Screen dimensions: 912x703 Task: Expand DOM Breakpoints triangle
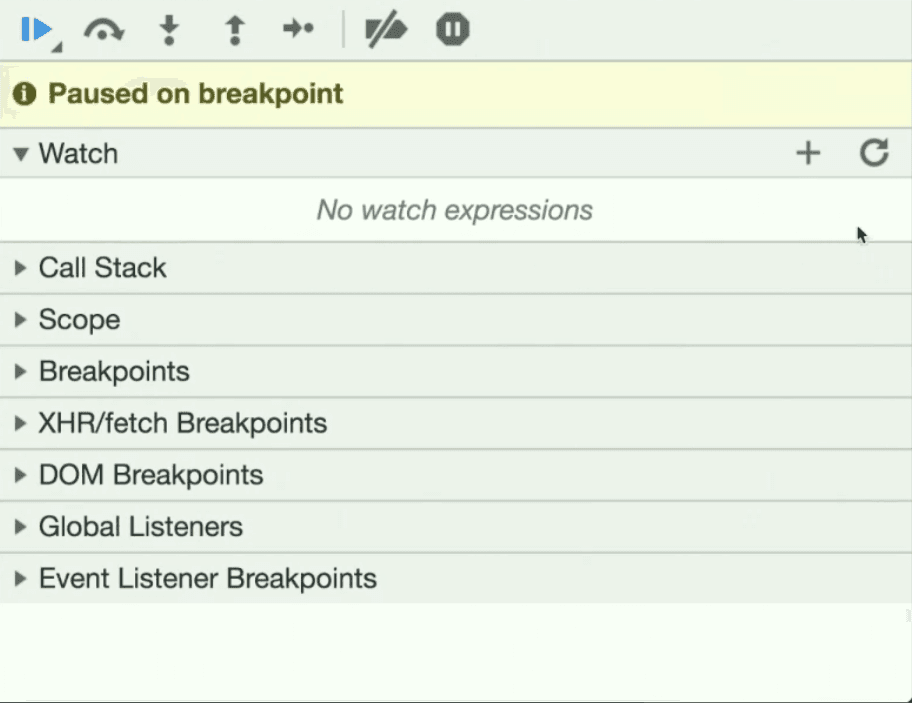[20, 475]
